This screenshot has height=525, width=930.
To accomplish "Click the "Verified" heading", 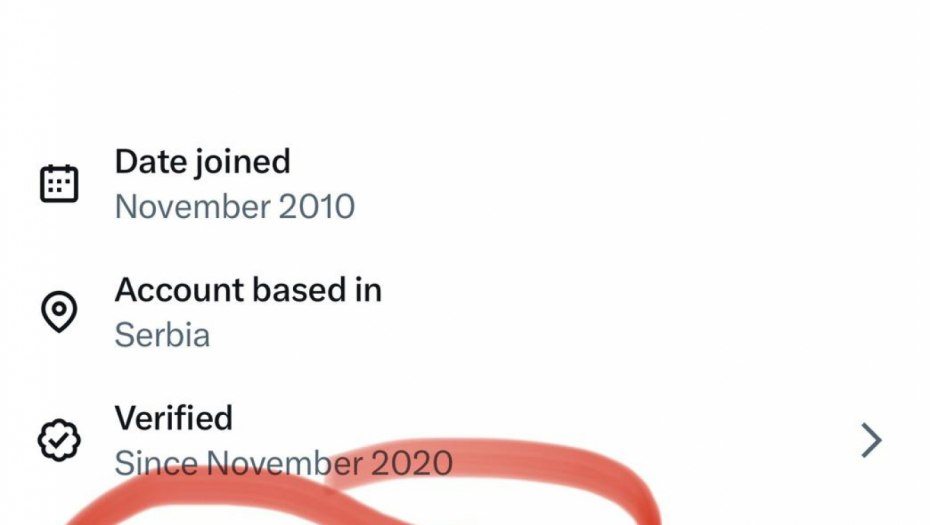I will 173,418.
